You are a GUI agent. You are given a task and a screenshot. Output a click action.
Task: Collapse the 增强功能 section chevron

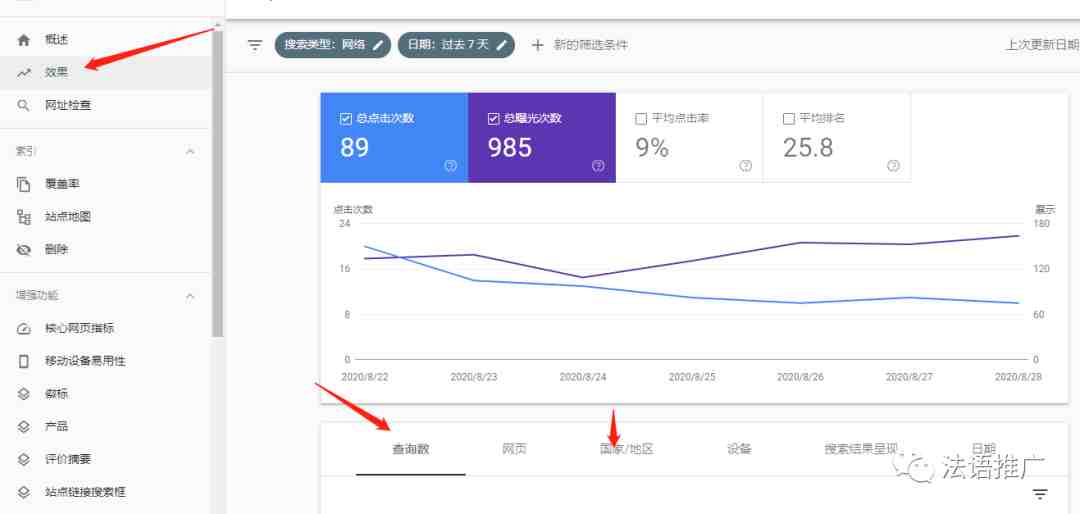tap(191, 296)
